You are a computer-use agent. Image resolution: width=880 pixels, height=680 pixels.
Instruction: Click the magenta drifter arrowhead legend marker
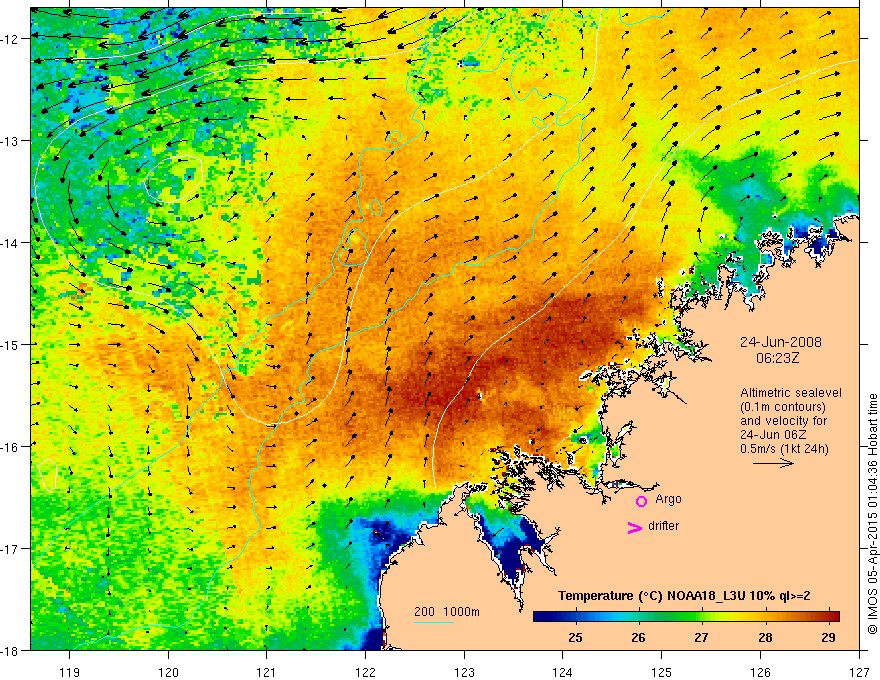(x=635, y=527)
